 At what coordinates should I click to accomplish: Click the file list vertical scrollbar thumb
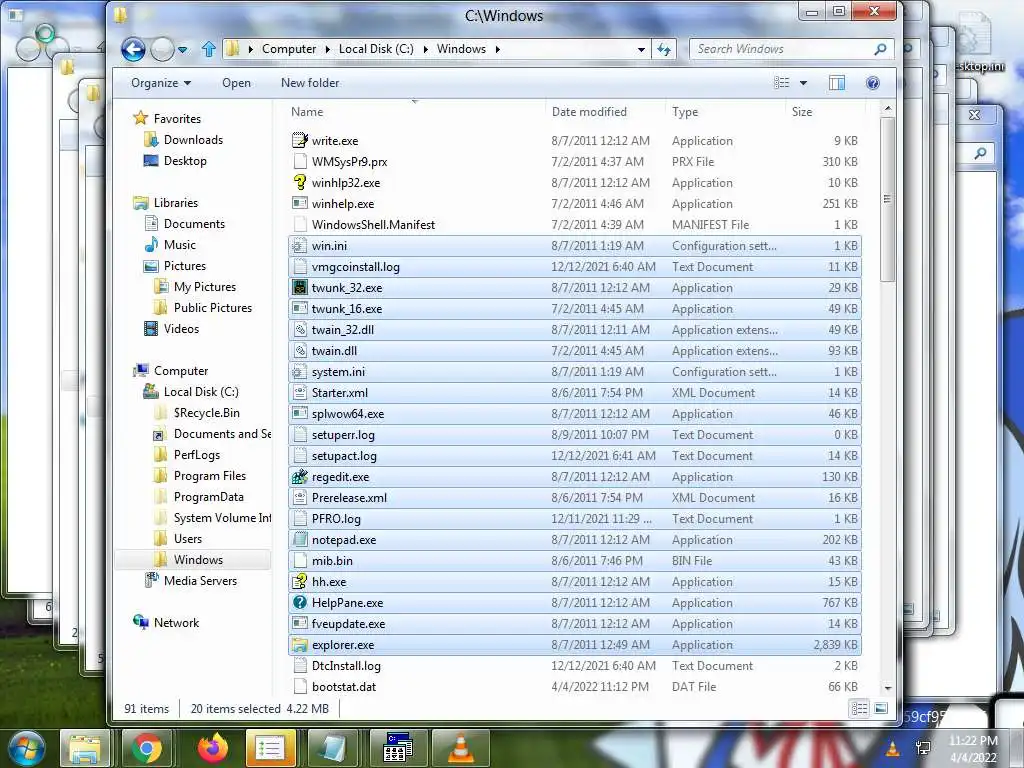(x=887, y=199)
